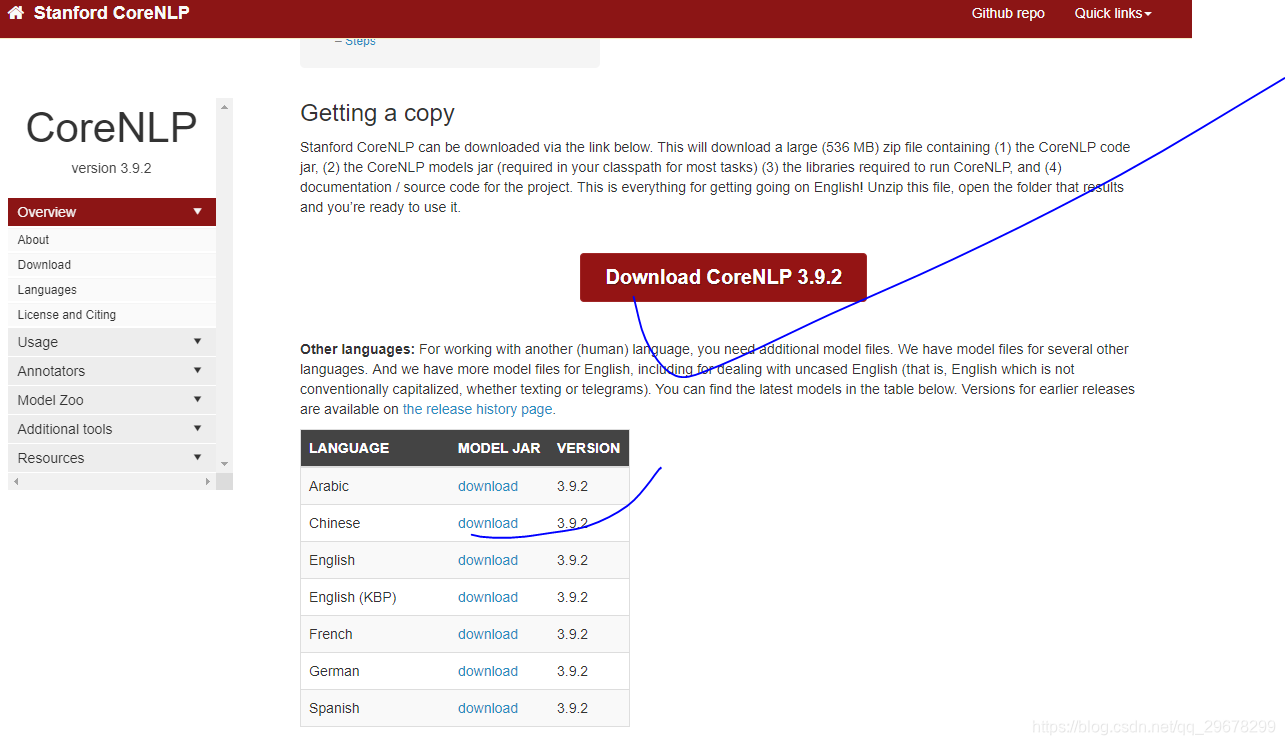Open the Github repo link

1008,13
